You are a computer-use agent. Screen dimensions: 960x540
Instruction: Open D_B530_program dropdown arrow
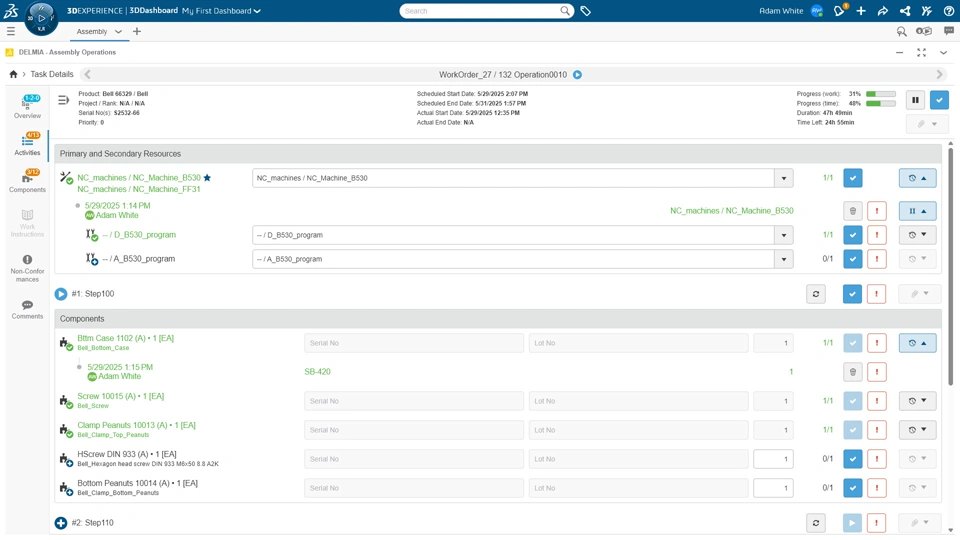[x=784, y=235]
